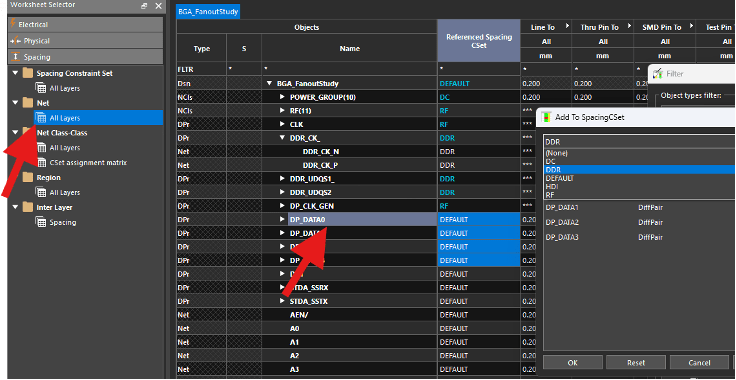Click the Spacing Constraint Set folder icon
The width and height of the screenshot is (736, 380).
coord(28,73)
